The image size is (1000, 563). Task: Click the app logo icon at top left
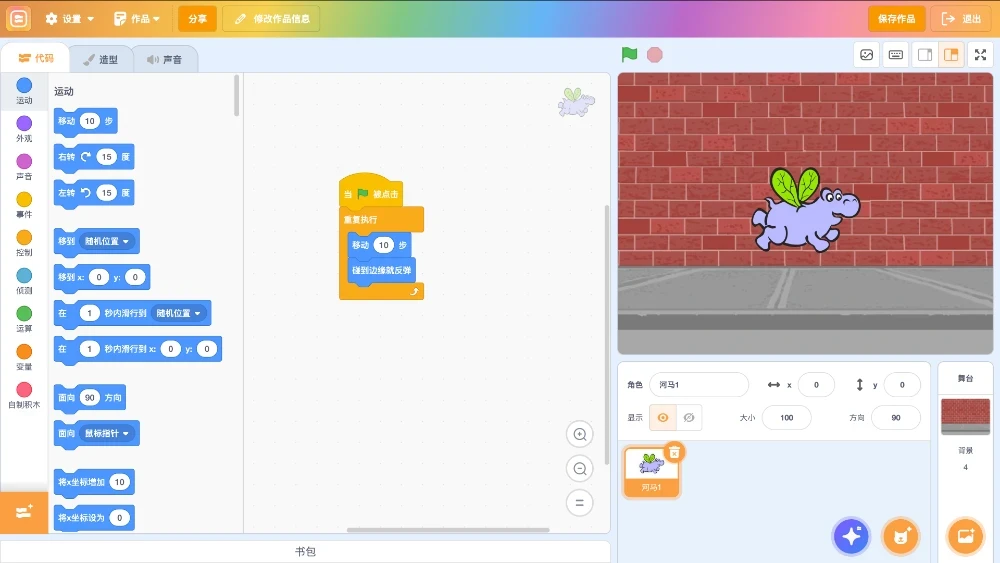click(x=18, y=18)
